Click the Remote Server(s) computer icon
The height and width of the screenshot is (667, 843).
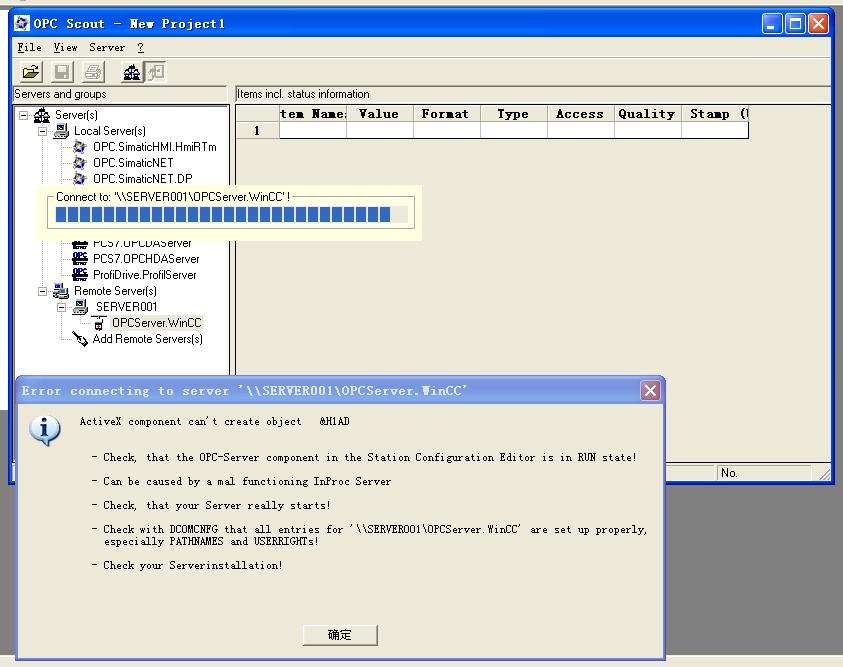pos(61,291)
